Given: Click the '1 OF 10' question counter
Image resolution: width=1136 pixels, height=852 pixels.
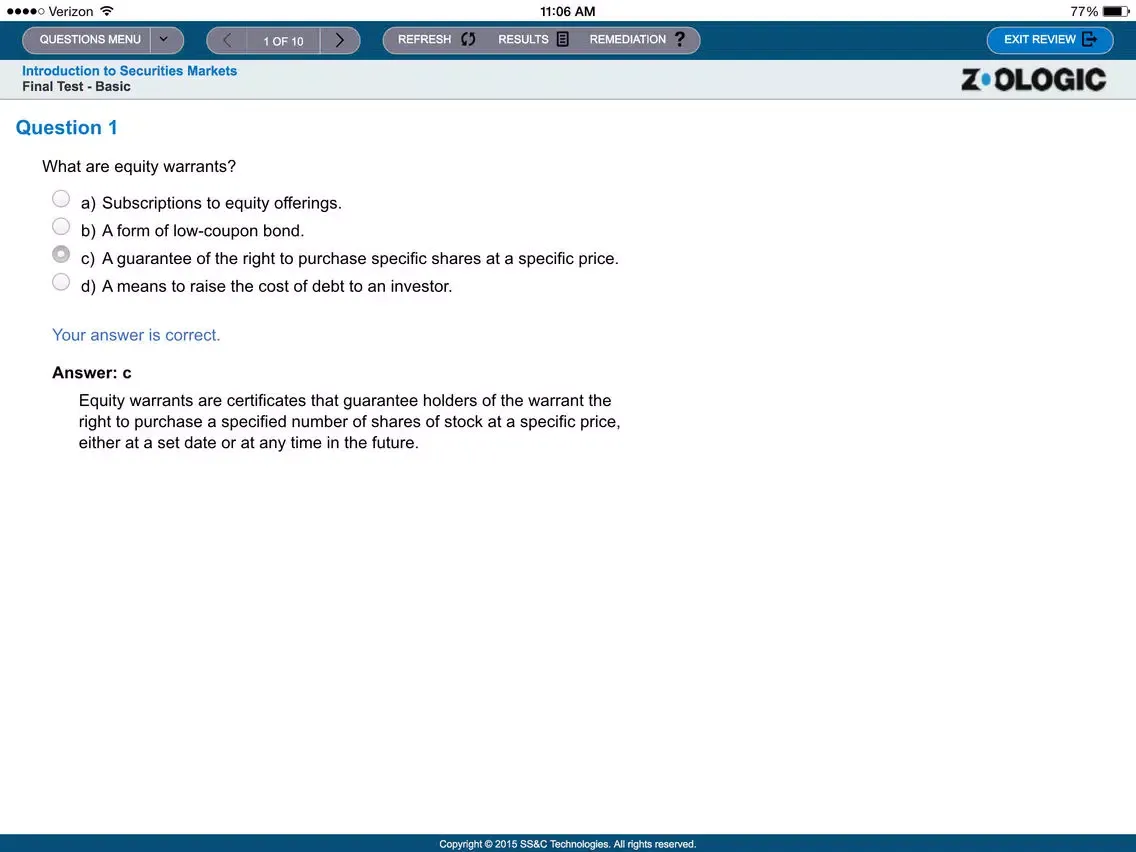Looking at the screenshot, I should point(283,41).
